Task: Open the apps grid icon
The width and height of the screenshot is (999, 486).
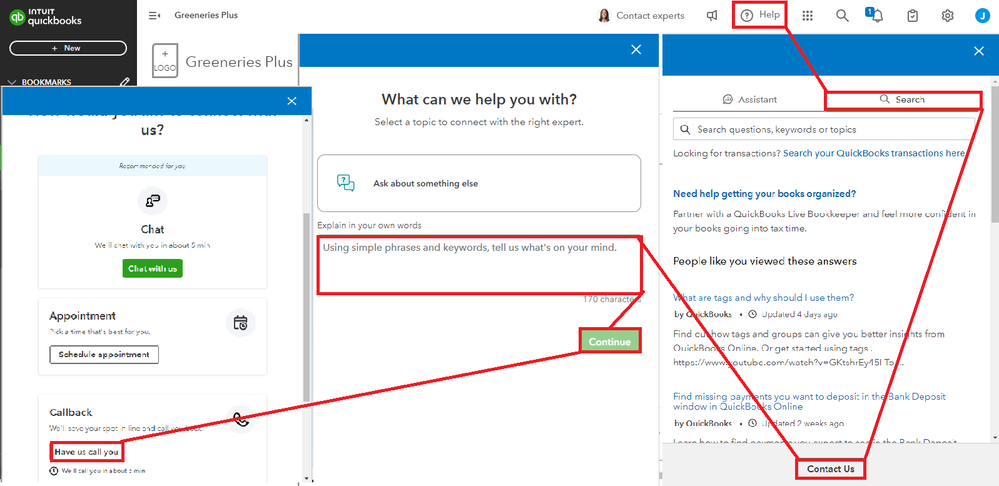Action: (x=807, y=16)
